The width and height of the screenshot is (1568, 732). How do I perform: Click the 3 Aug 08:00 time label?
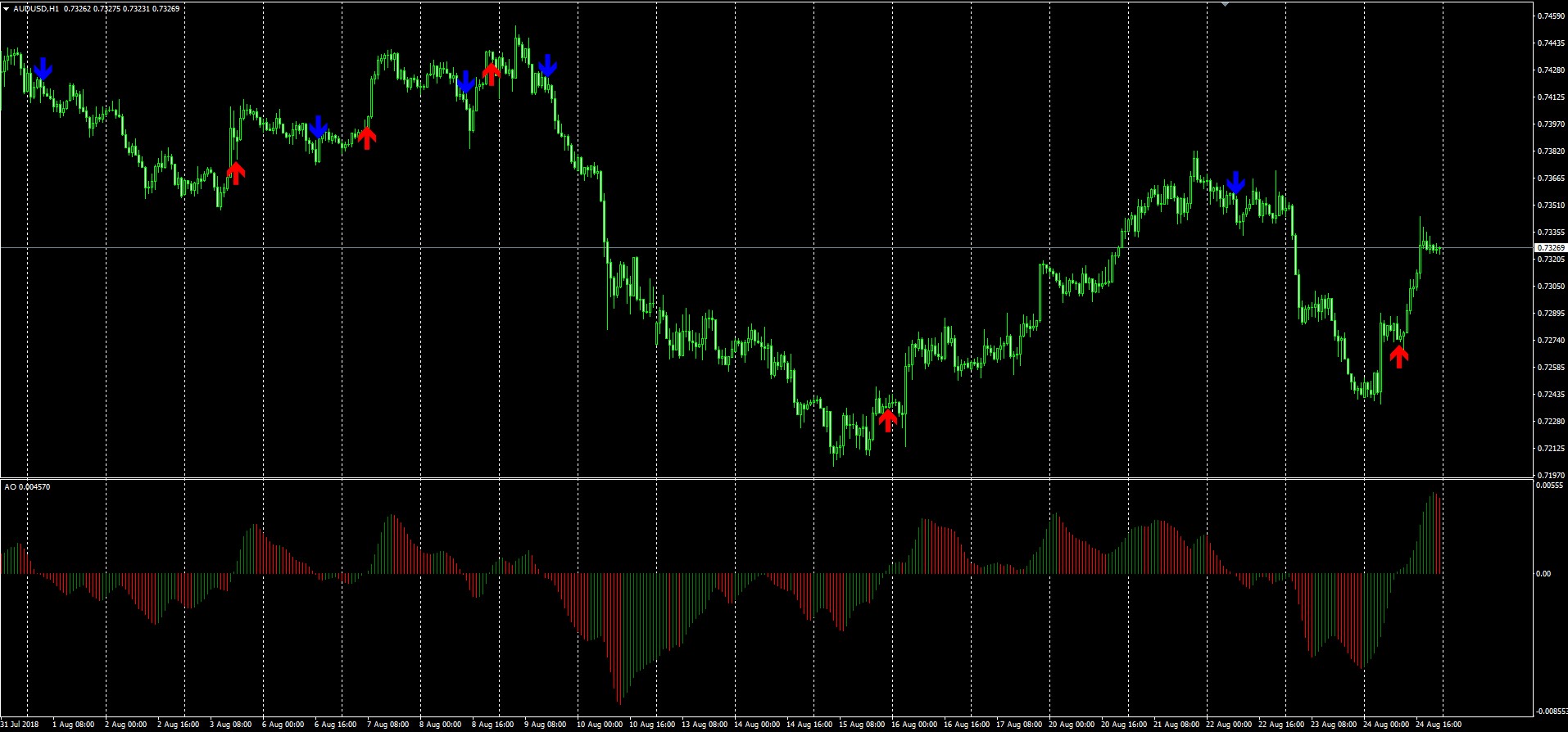coord(230,725)
